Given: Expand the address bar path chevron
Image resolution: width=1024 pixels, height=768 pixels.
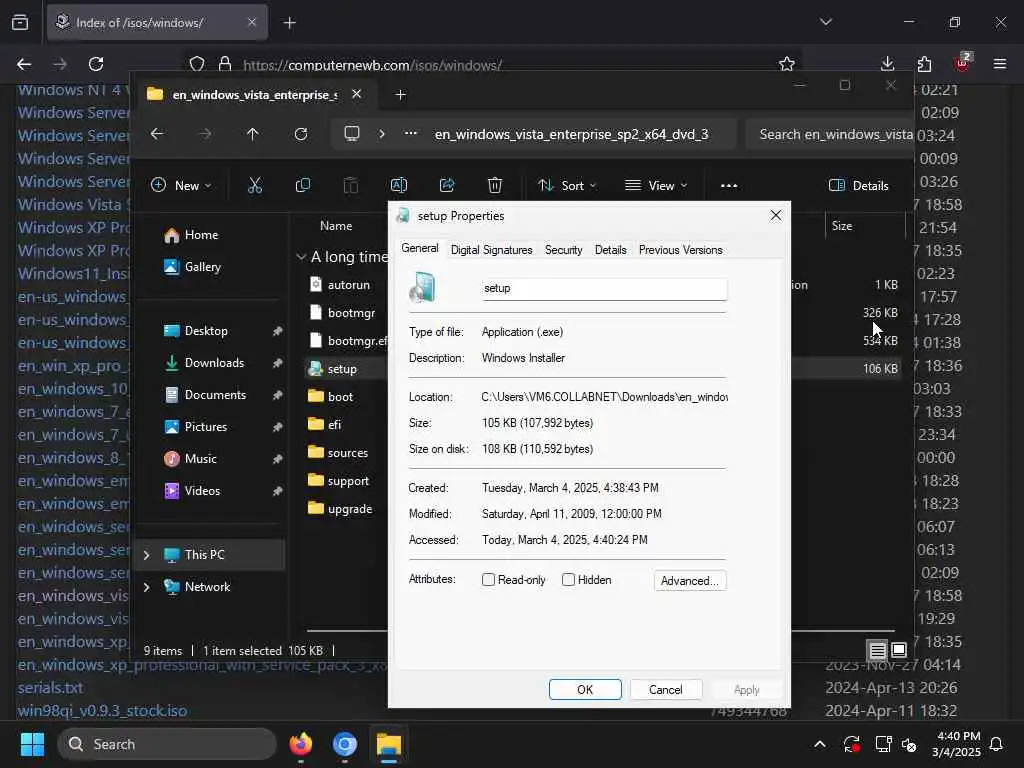Looking at the screenshot, I should click(x=382, y=134).
